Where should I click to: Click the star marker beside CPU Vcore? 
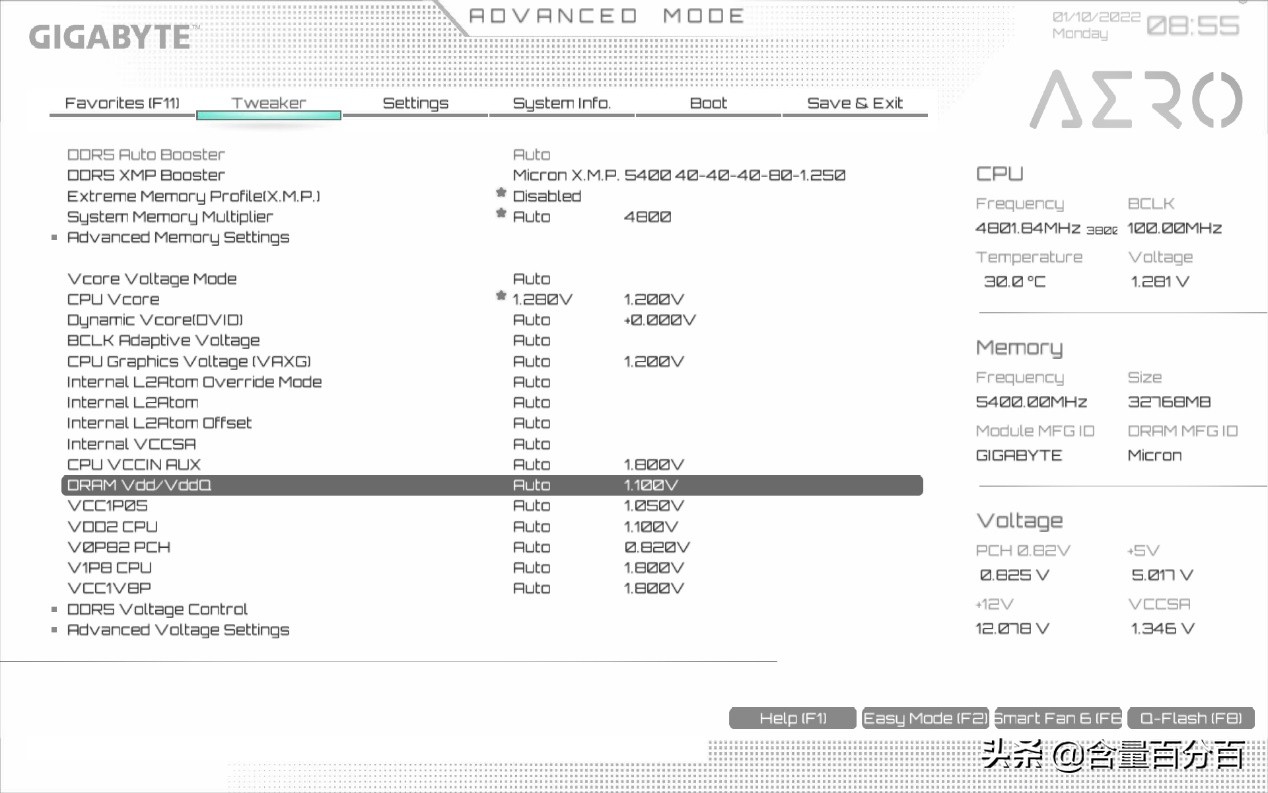point(500,295)
